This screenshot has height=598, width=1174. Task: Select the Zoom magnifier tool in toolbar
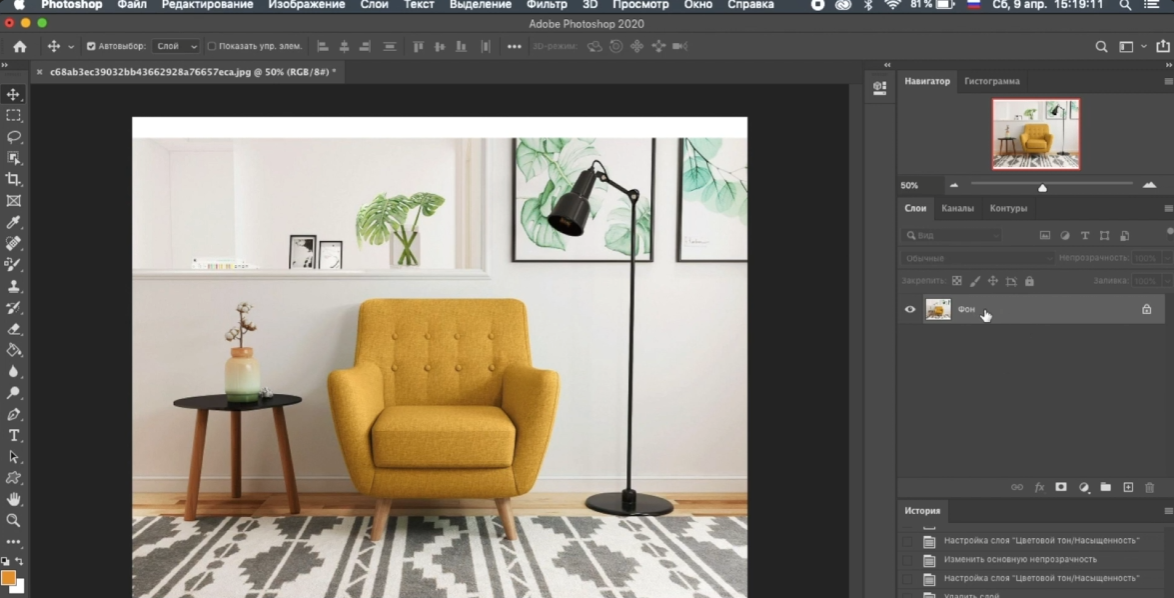coord(13,520)
